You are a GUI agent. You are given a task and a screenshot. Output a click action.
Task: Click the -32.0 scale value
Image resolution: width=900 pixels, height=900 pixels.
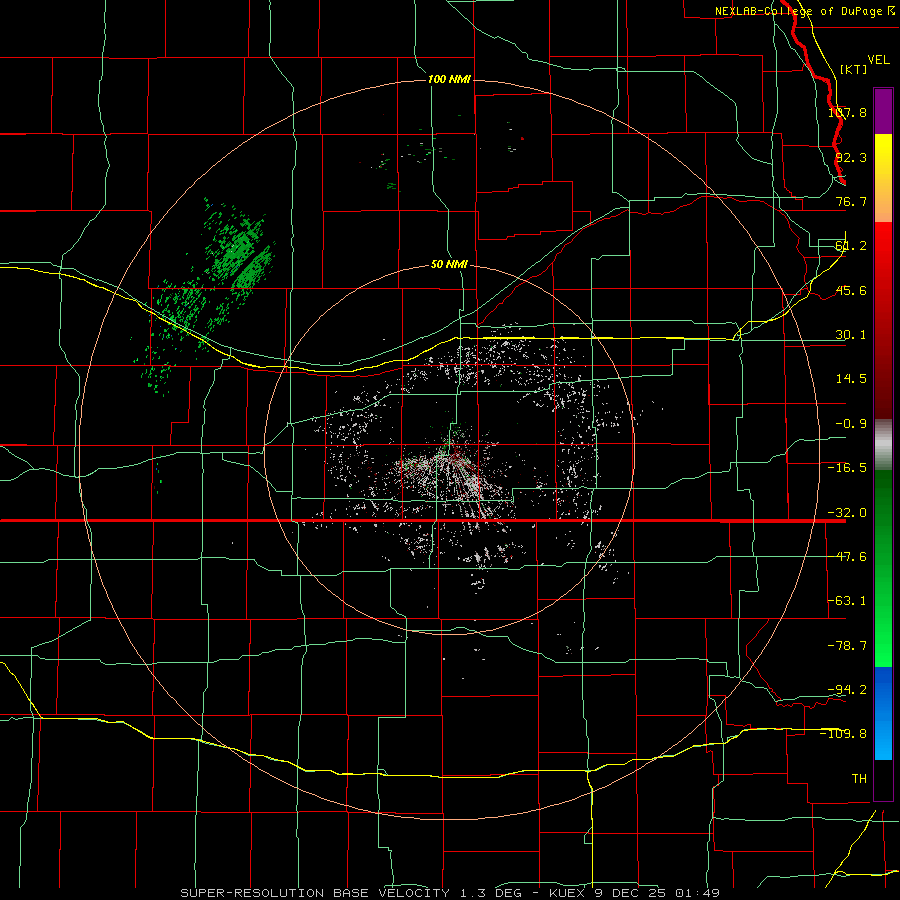coord(847,513)
